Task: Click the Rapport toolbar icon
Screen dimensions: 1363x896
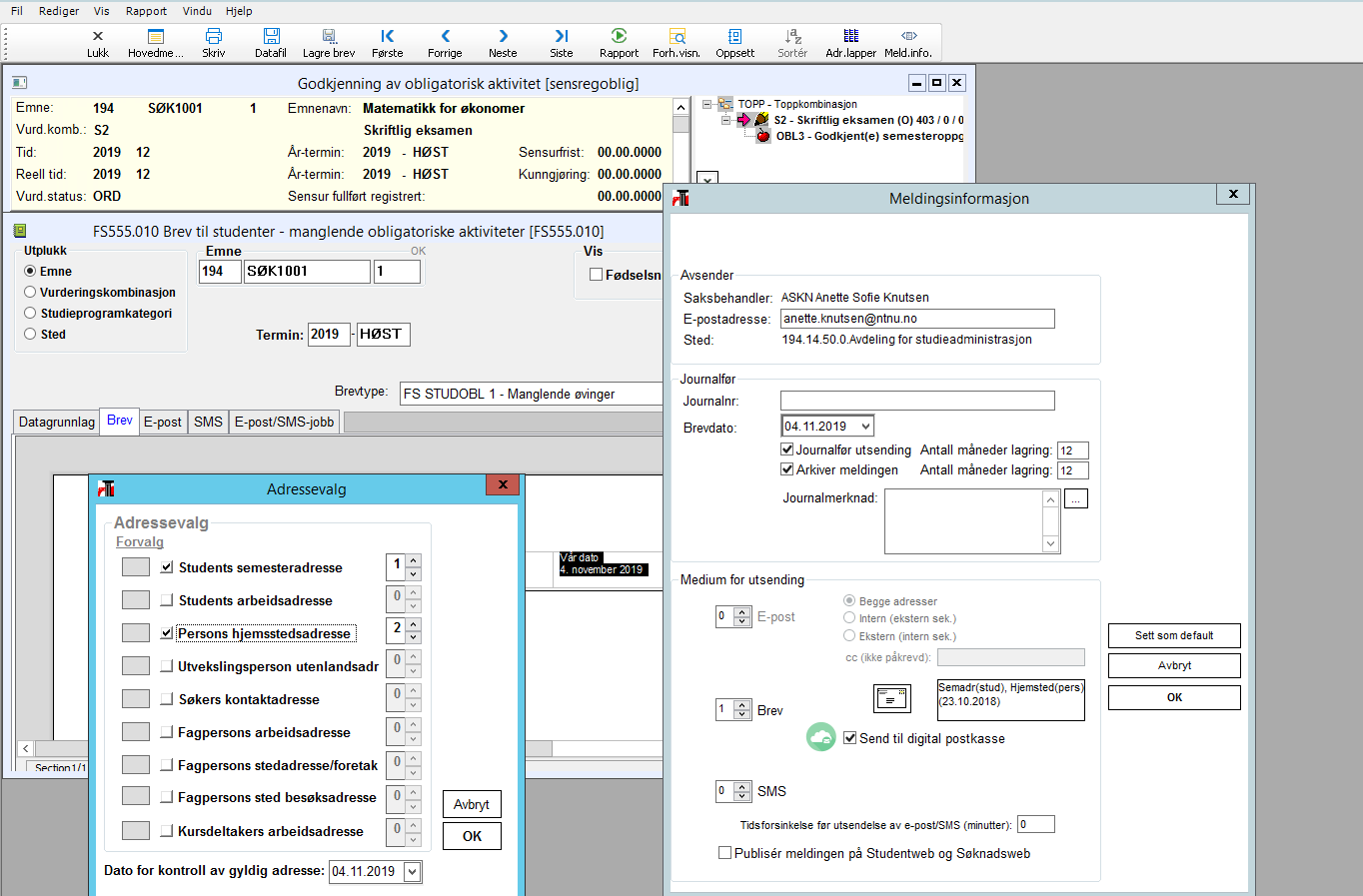Action: pos(619,36)
